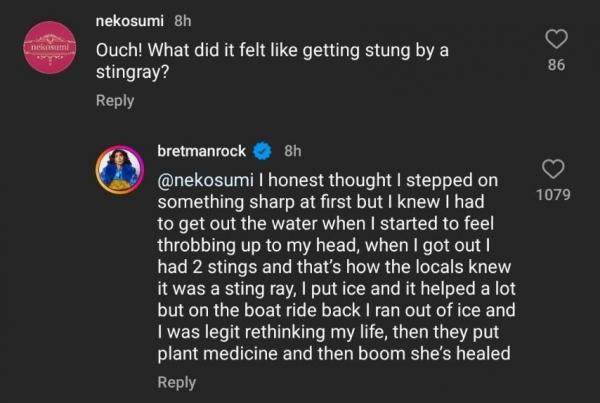View the 86 likes count
Image resolution: width=600 pixels, height=403 pixels.
[x=557, y=65]
